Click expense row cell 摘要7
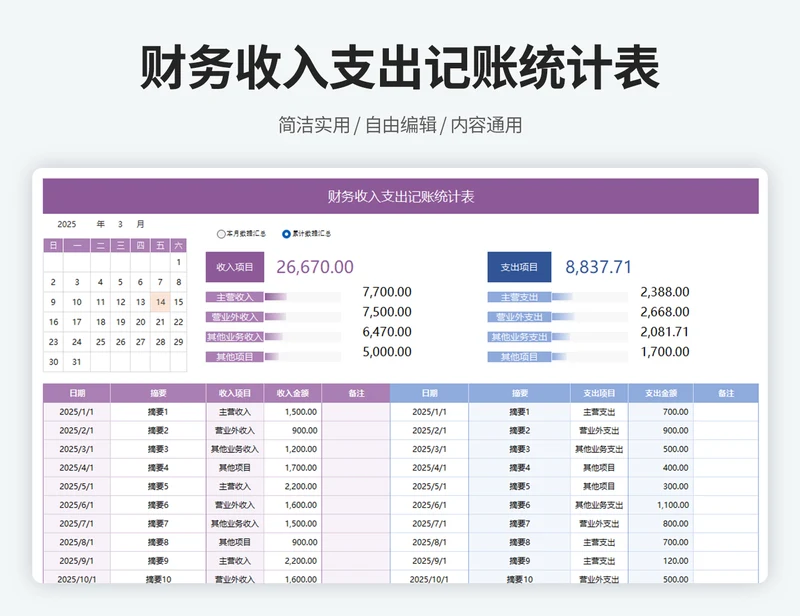 pyautogui.click(x=519, y=524)
